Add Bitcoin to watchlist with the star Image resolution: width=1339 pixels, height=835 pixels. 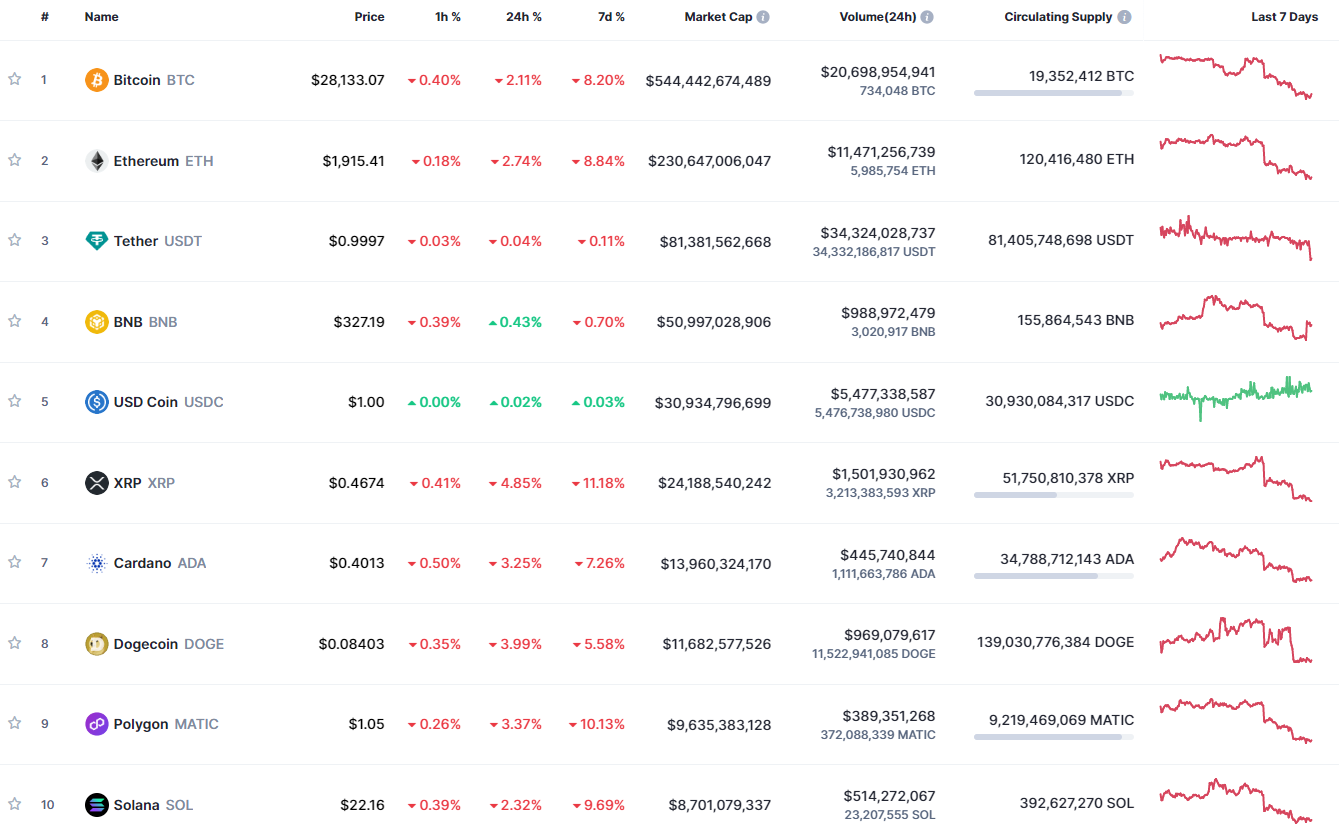[14, 80]
